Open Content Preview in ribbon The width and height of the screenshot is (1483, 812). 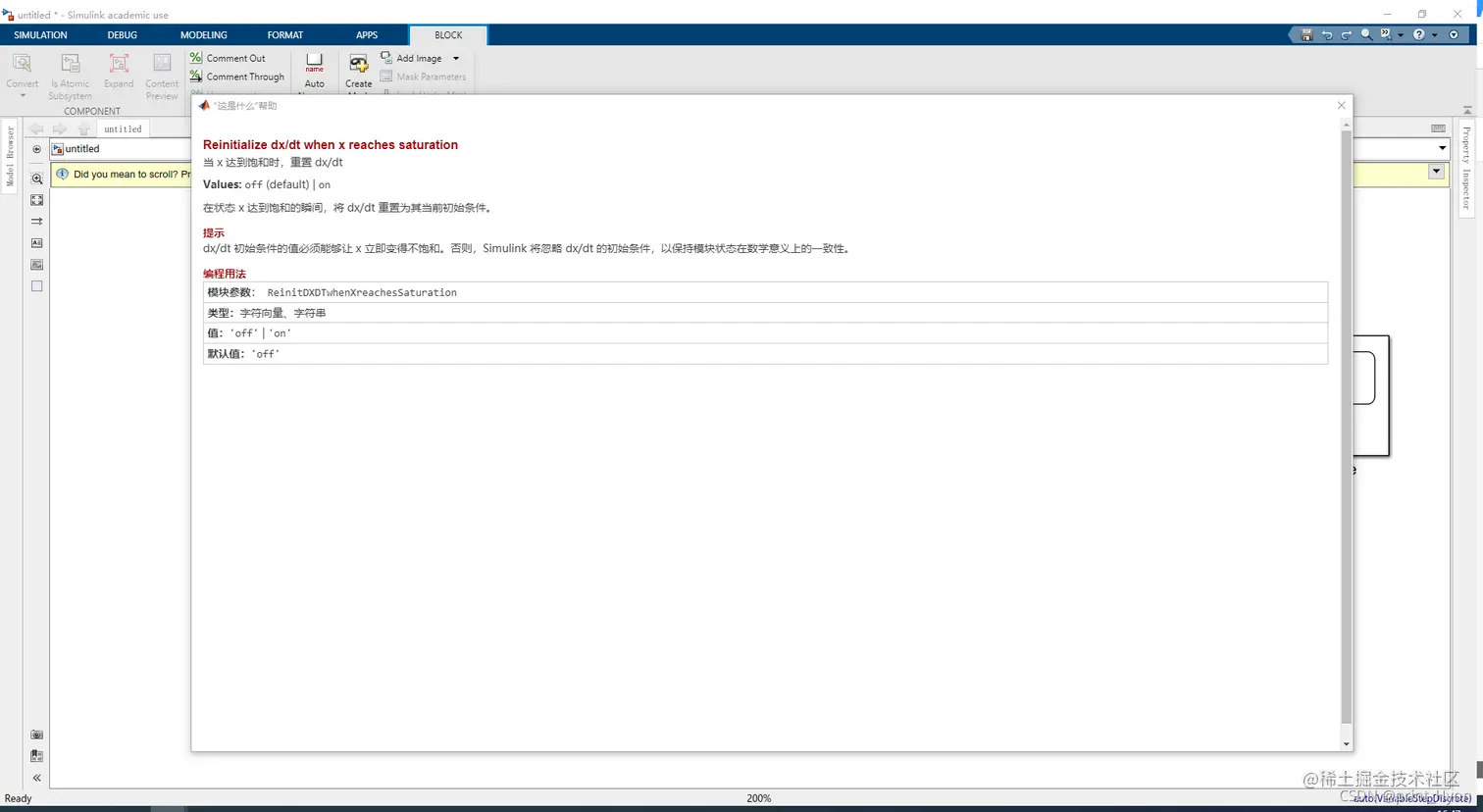tap(162, 76)
